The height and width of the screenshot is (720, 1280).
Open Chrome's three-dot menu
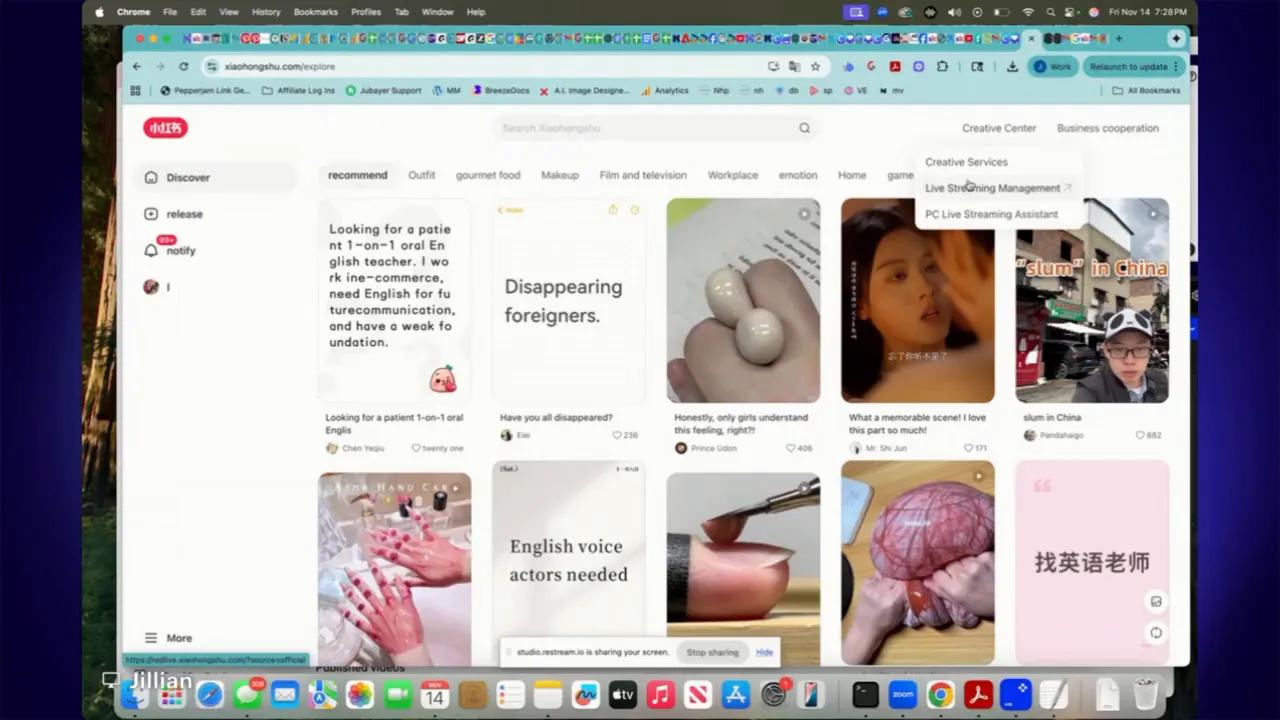pos(1176,66)
